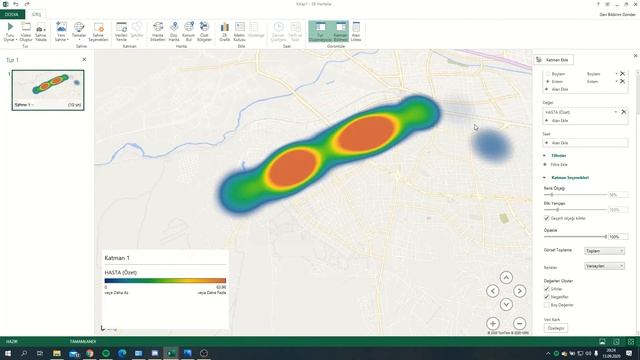Select the Boylam location radio option
Viewport: 640px width, 360px height.
pyautogui.click(x=548, y=74)
